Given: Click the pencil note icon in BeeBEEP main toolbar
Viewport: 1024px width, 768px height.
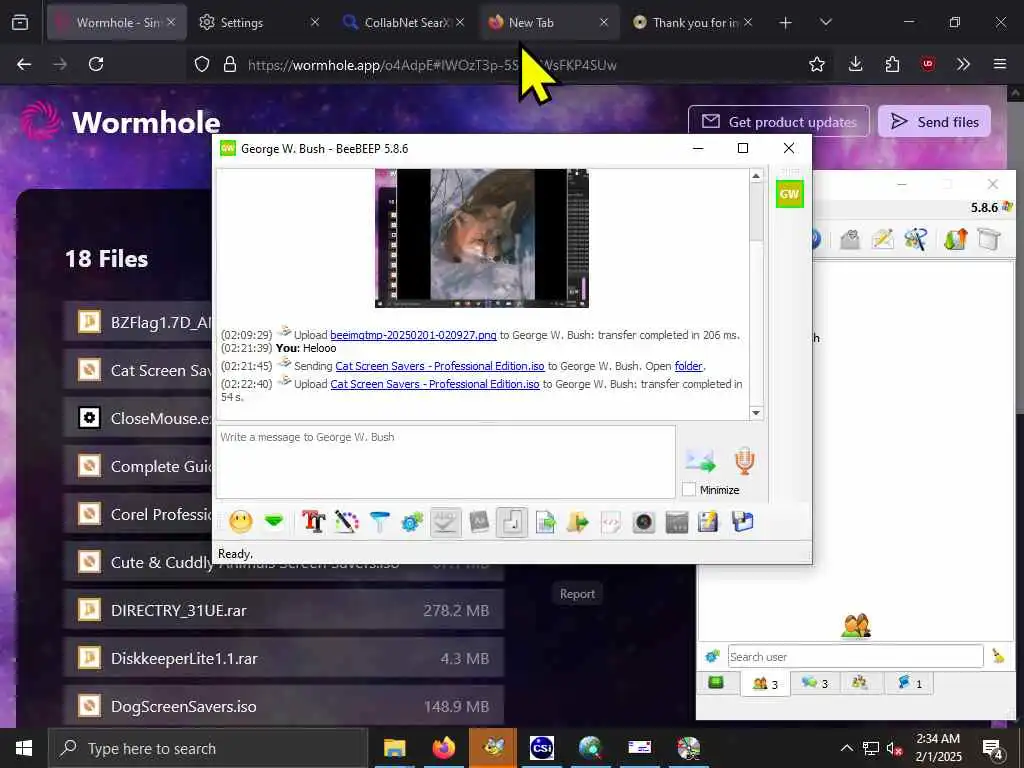Looking at the screenshot, I should pyautogui.click(x=882, y=239).
